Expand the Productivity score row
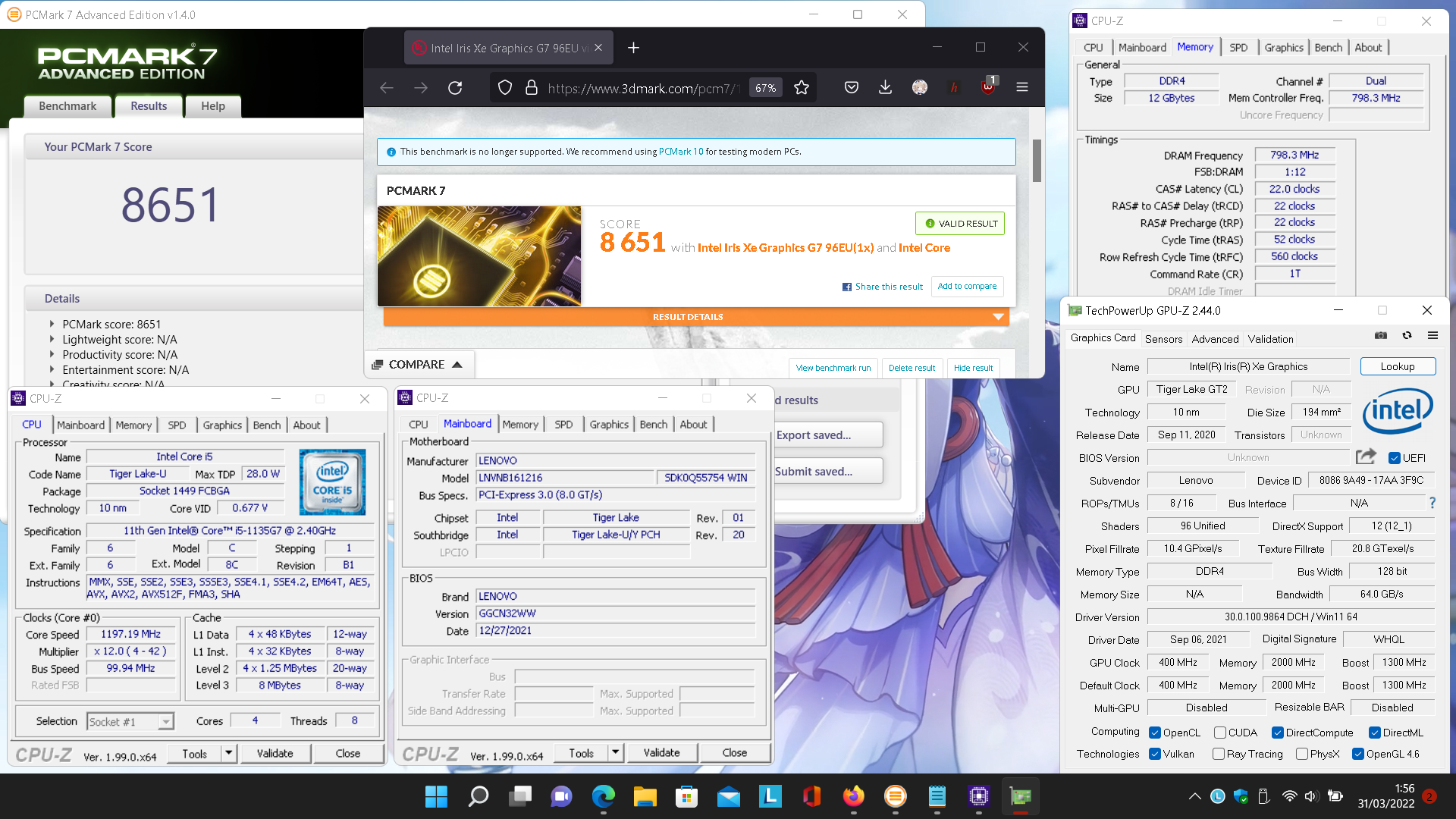Viewport: 1456px width, 819px height. coord(52,355)
